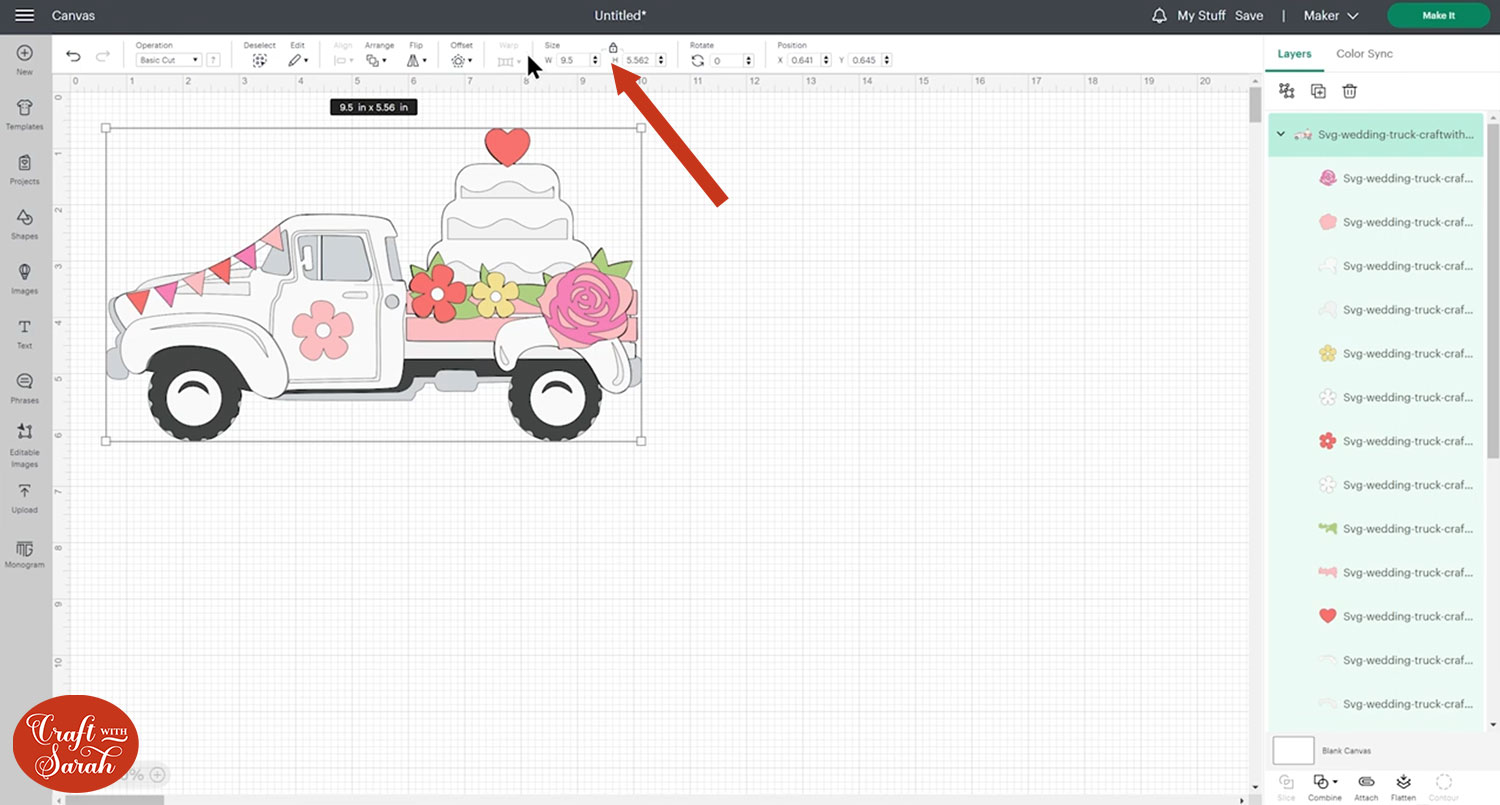Open the Maker machine selector dropdown

(x=1331, y=16)
